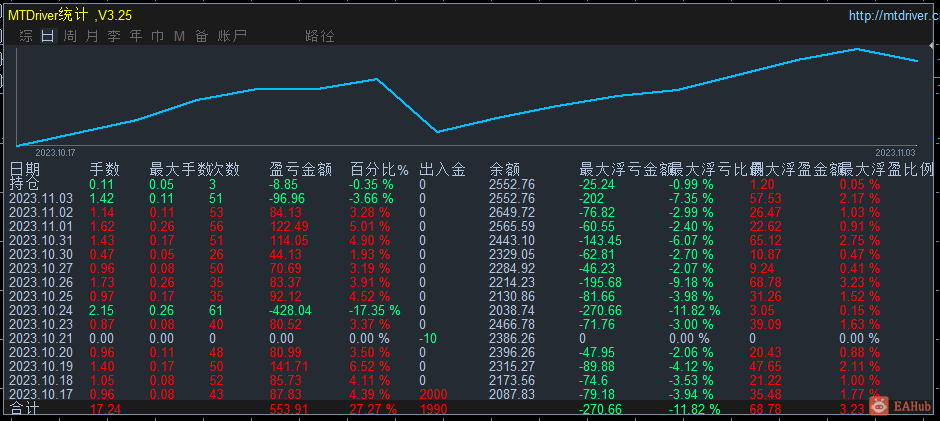Click the 日期 column header
Image resolution: width=940 pixels, height=421 pixels.
point(25,170)
